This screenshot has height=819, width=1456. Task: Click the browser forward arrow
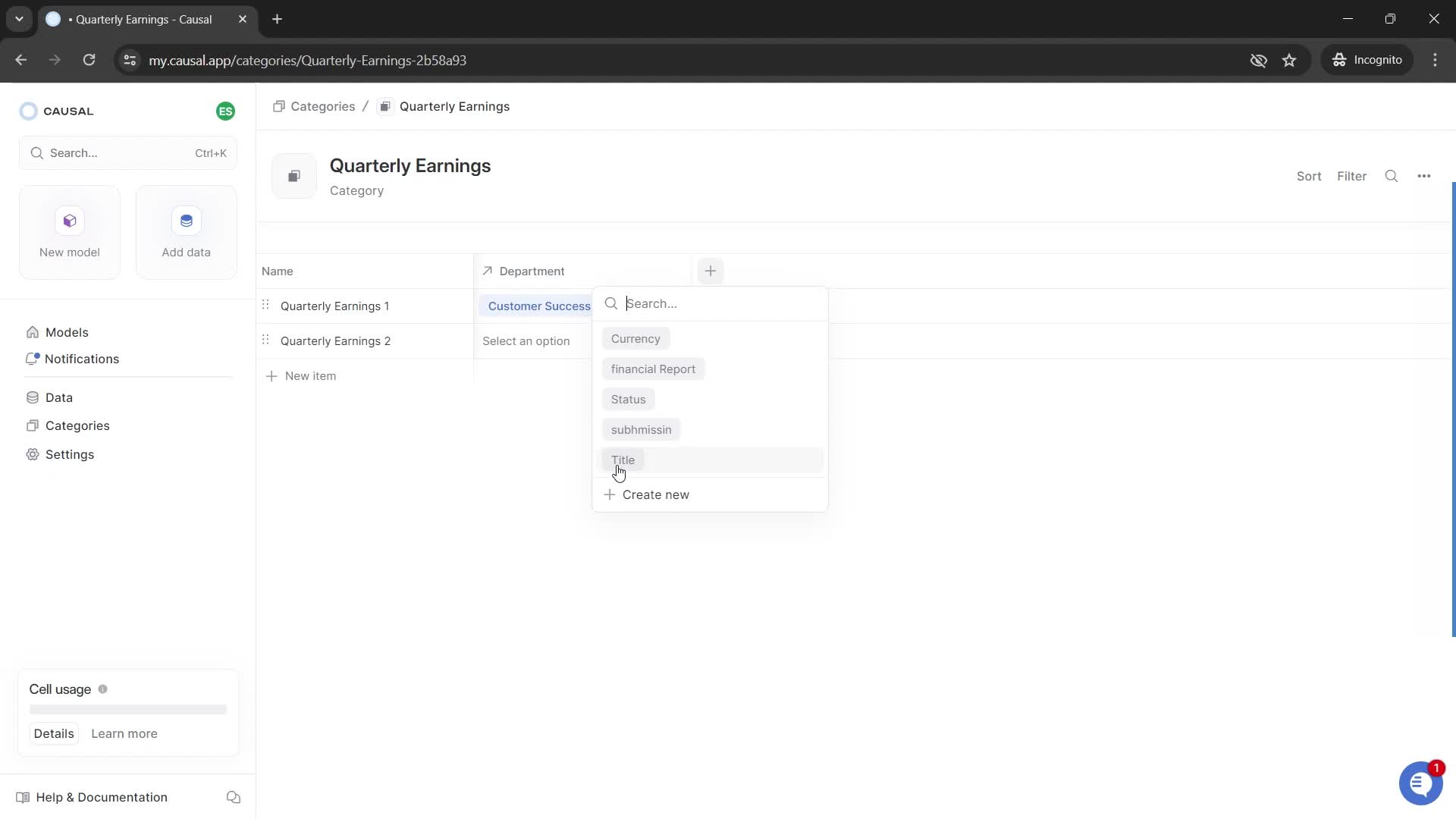55,60
